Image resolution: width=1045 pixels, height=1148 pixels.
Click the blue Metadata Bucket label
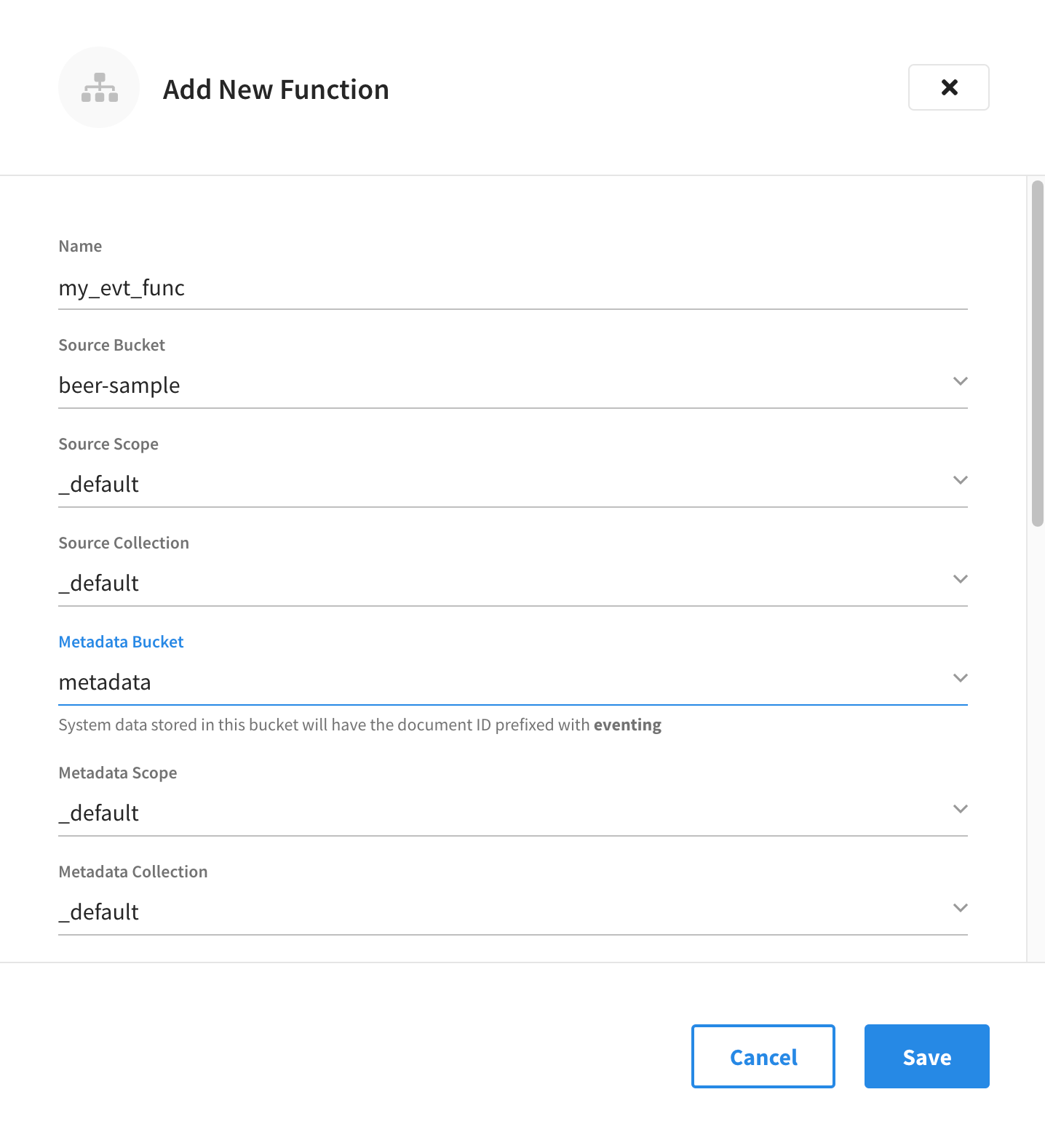click(121, 642)
